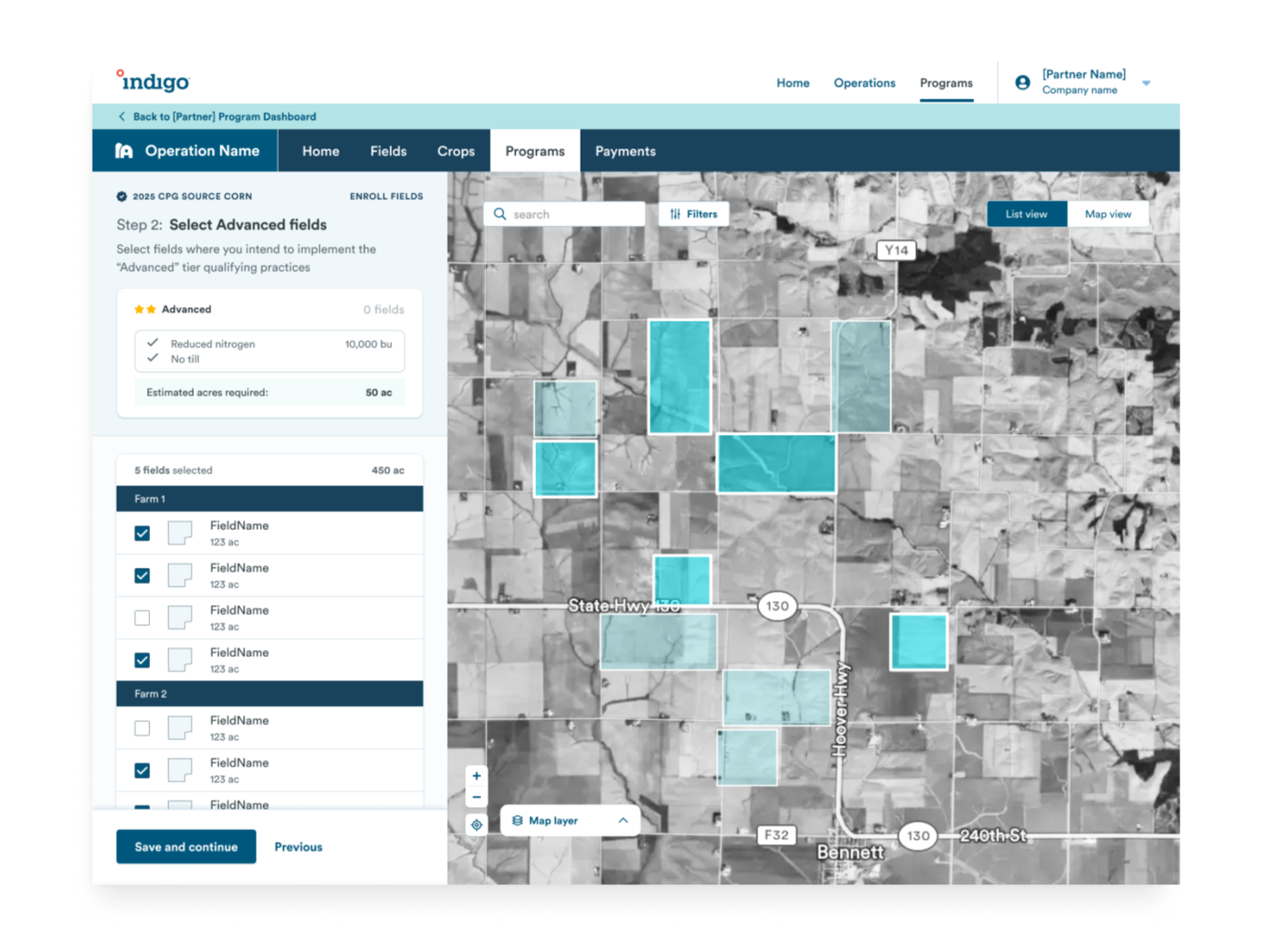The image size is (1270, 952).
Task: Switch to Map view
Action: click(x=1108, y=214)
